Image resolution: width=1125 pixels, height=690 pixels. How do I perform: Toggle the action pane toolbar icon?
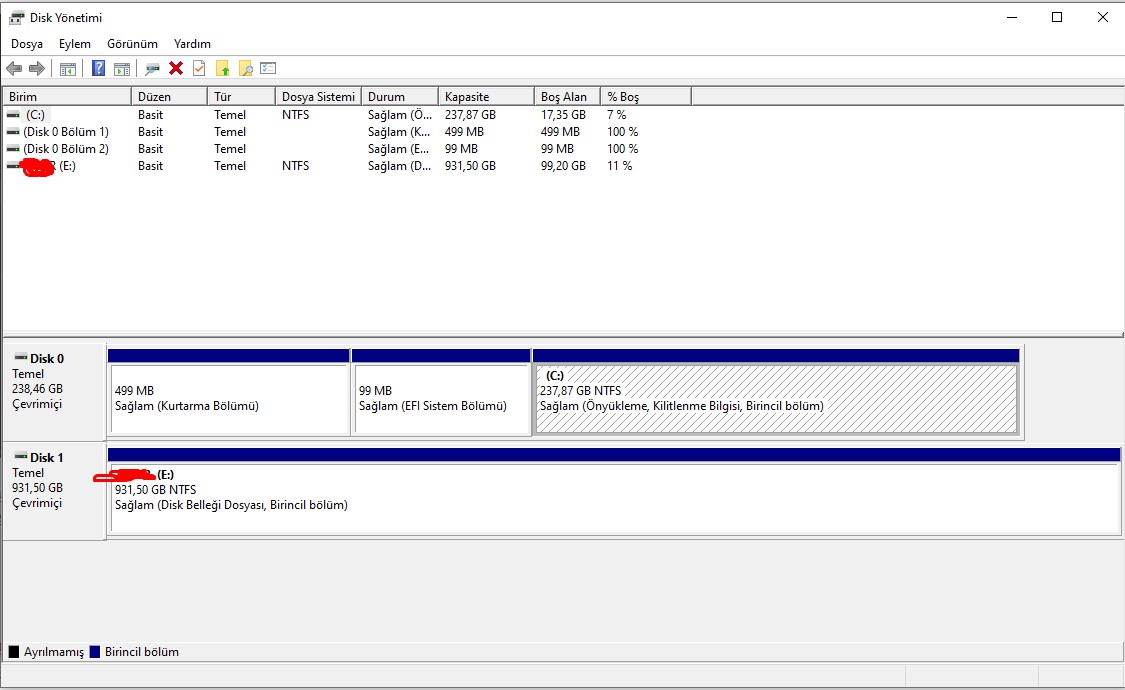(122, 68)
